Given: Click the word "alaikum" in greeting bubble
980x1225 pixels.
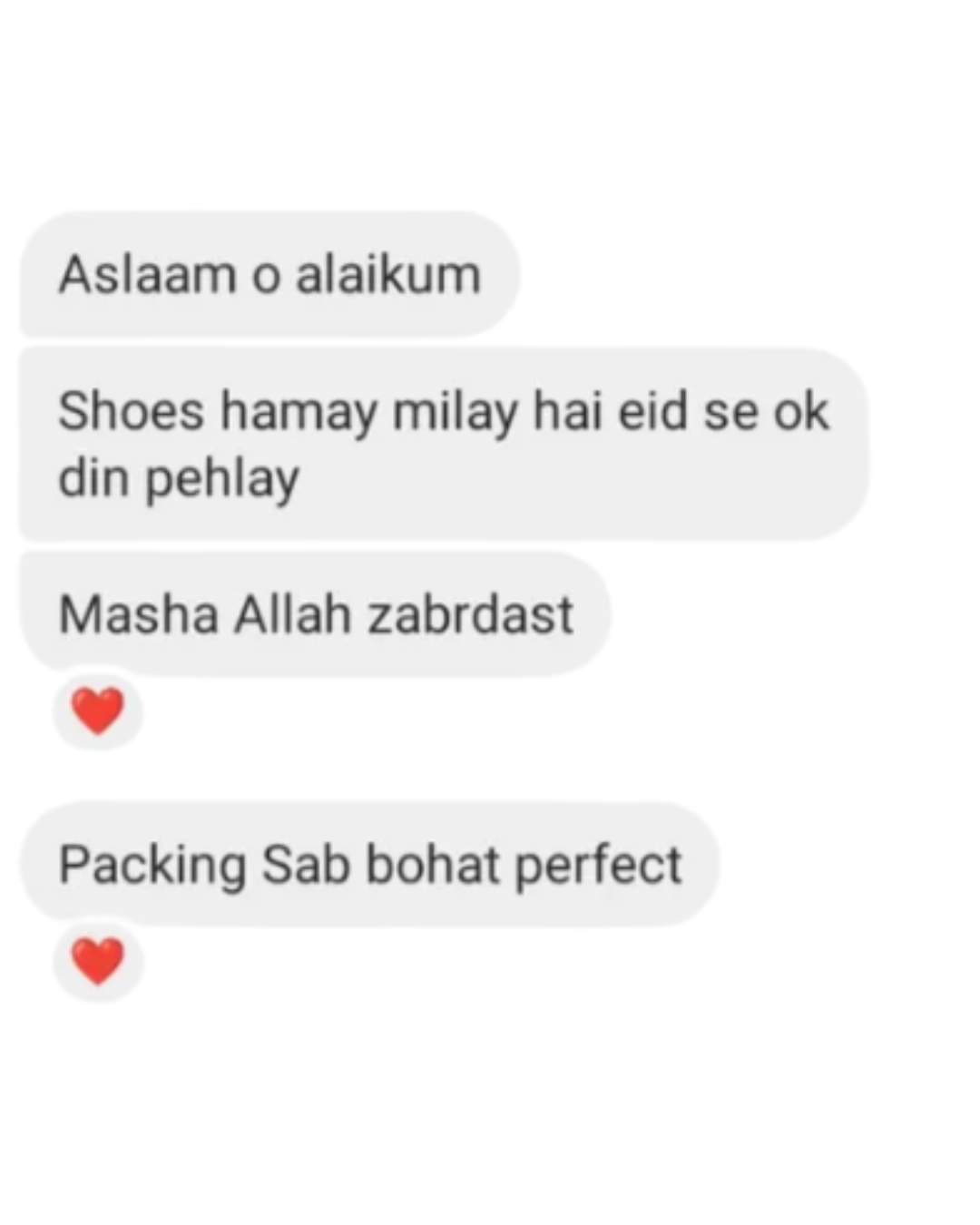Looking at the screenshot, I should pos(388,274).
